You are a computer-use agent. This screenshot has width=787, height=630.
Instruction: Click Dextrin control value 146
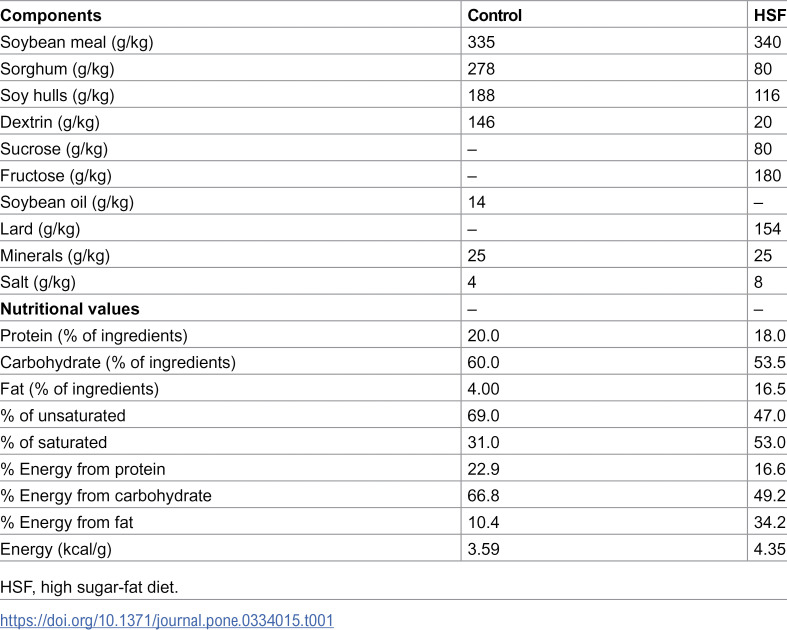tap(481, 122)
